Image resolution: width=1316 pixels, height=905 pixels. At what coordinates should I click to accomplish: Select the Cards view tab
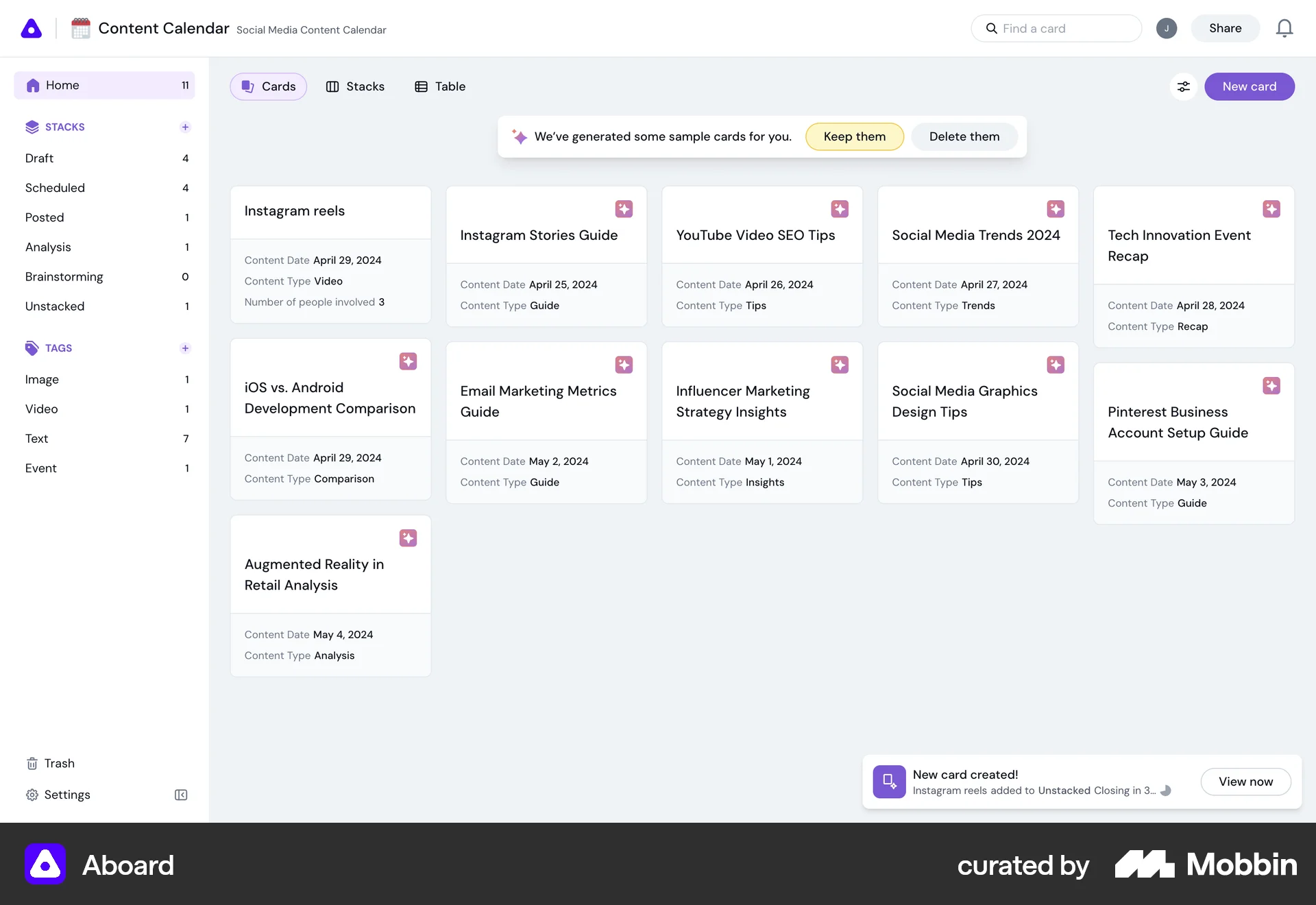[x=269, y=86]
